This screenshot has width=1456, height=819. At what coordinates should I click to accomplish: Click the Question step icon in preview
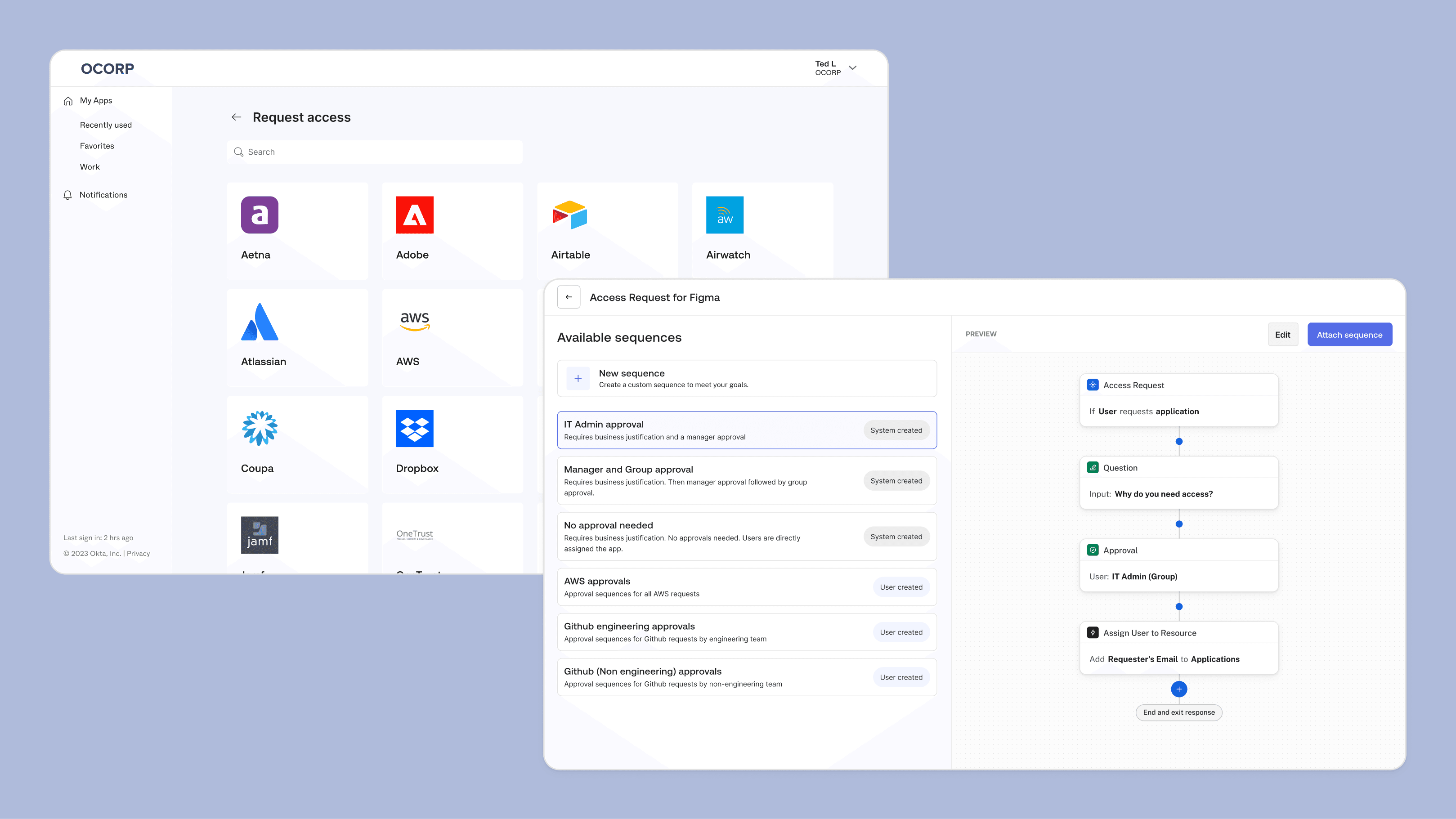pyautogui.click(x=1093, y=467)
